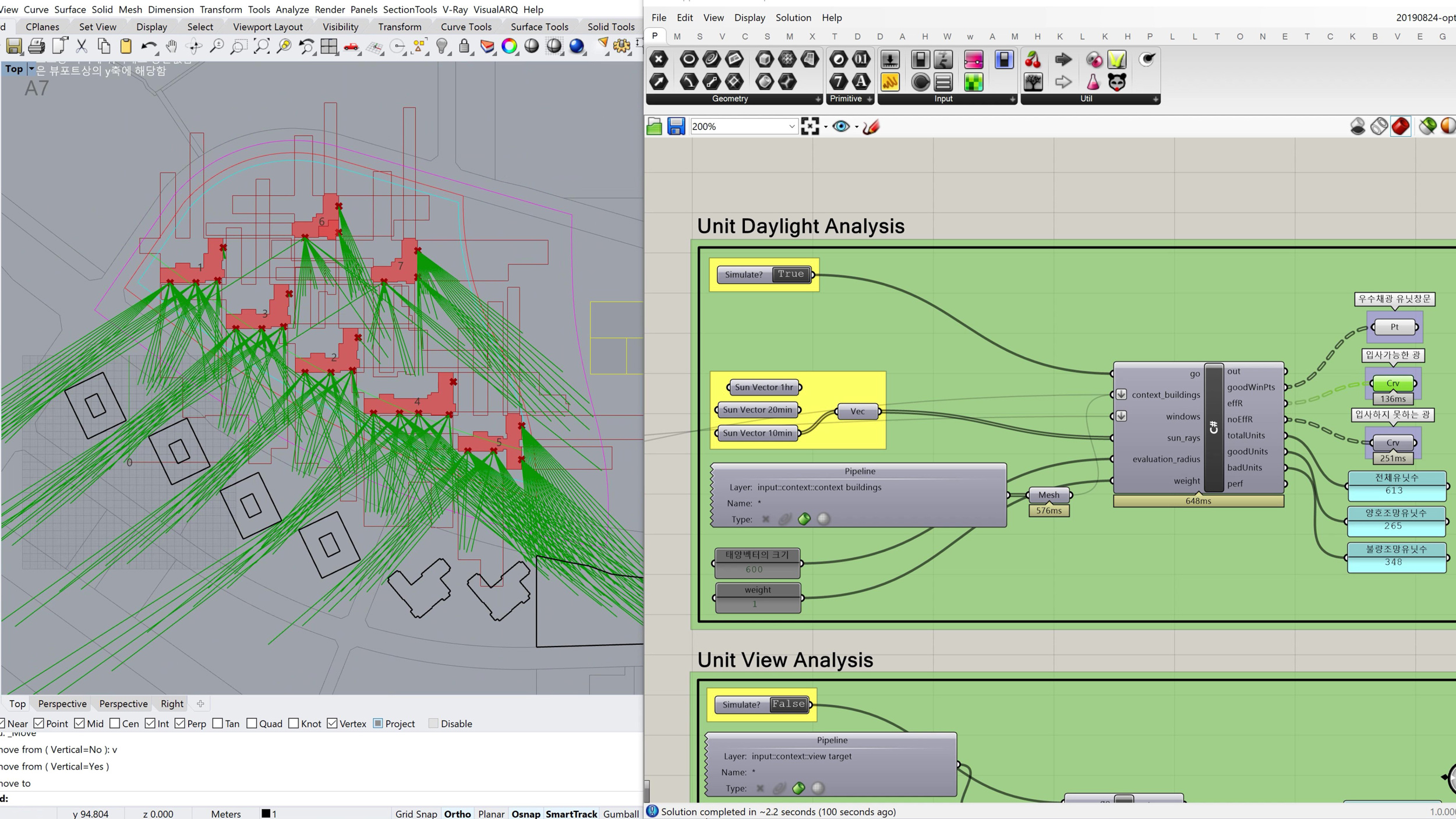Open the color wheel Properties icon
This screenshot has width=1456, height=819.
pos(510,46)
